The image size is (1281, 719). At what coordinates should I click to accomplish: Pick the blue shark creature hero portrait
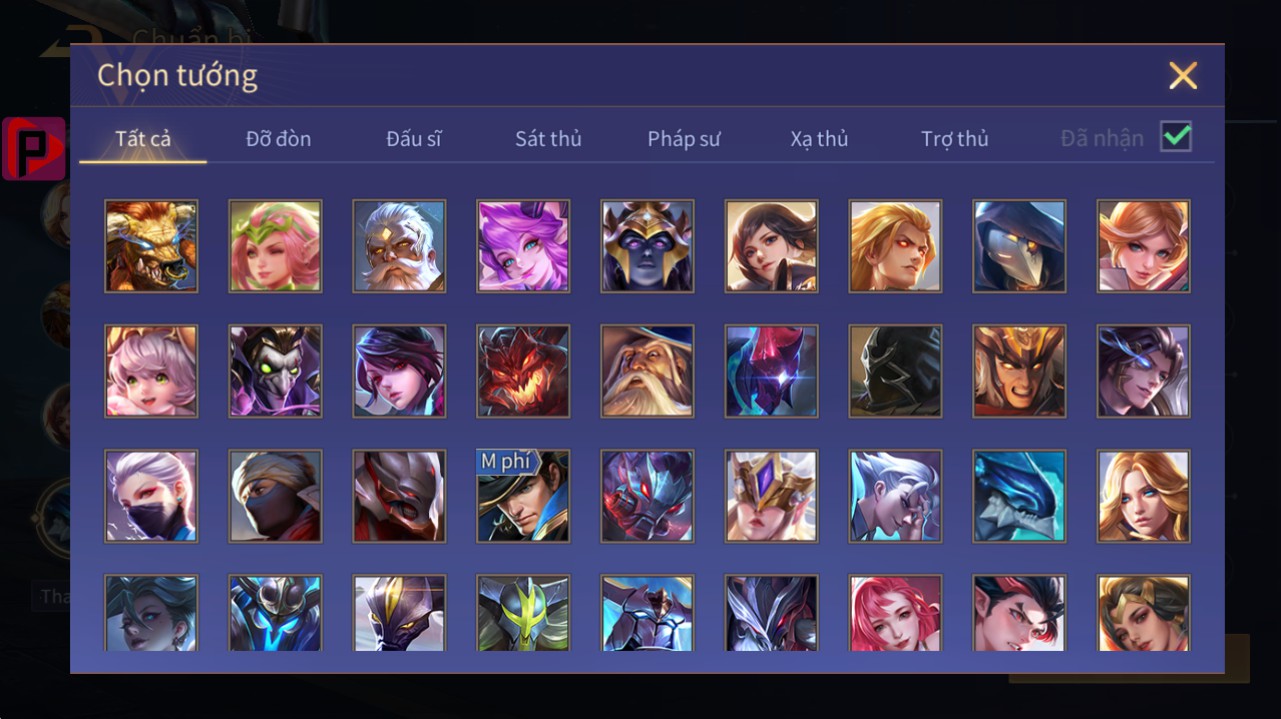tap(1019, 496)
